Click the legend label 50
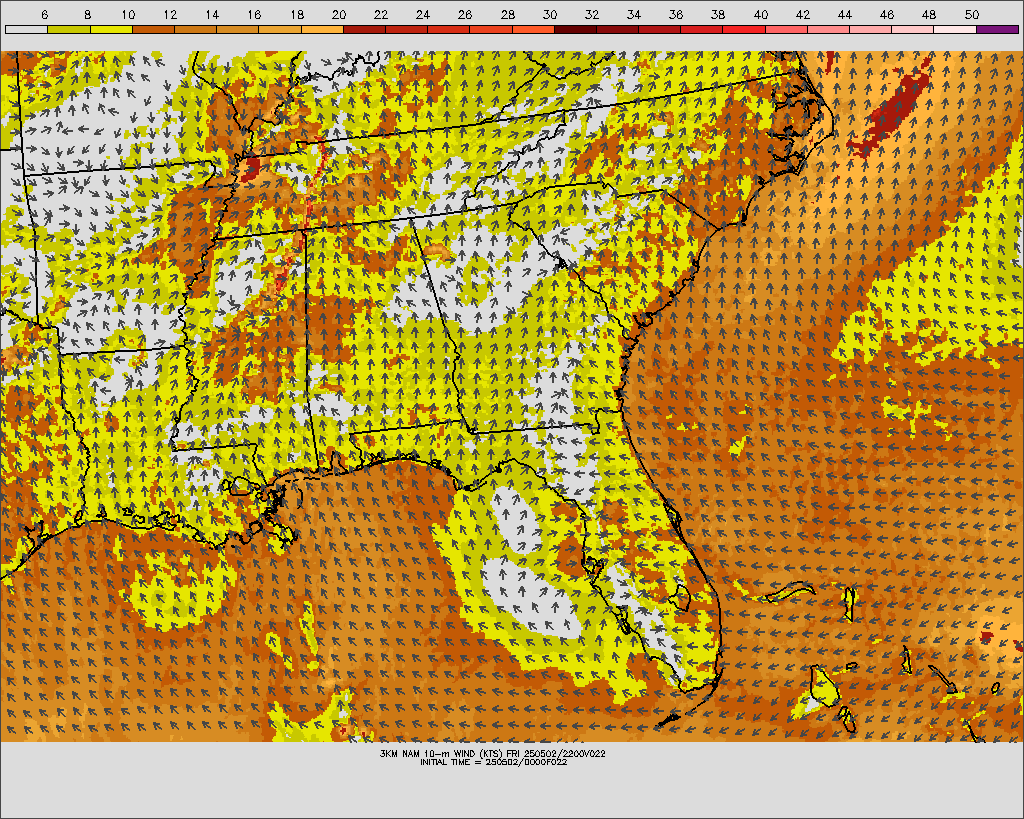This screenshot has height=819, width=1024. (x=971, y=14)
